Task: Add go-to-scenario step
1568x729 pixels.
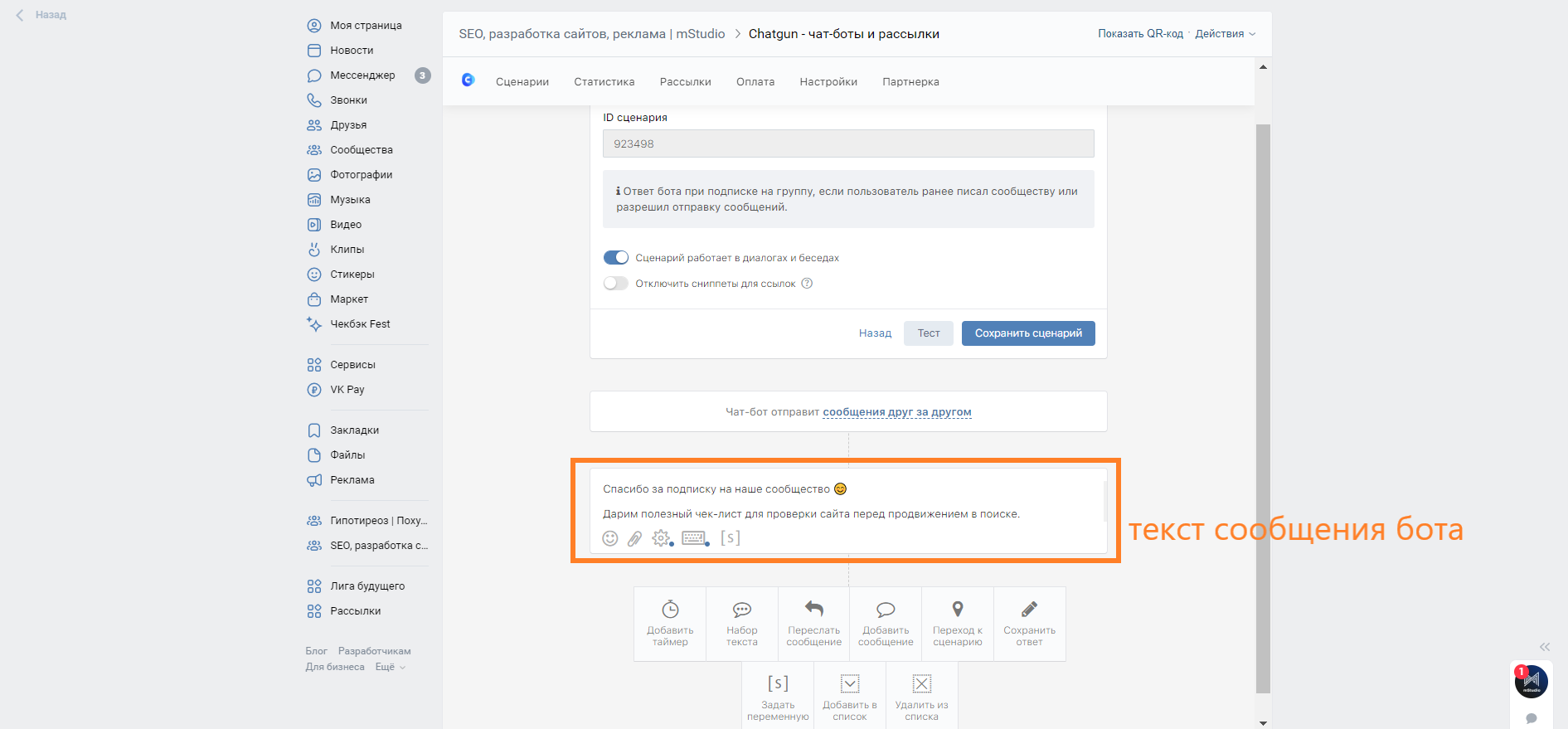Action: tap(958, 624)
